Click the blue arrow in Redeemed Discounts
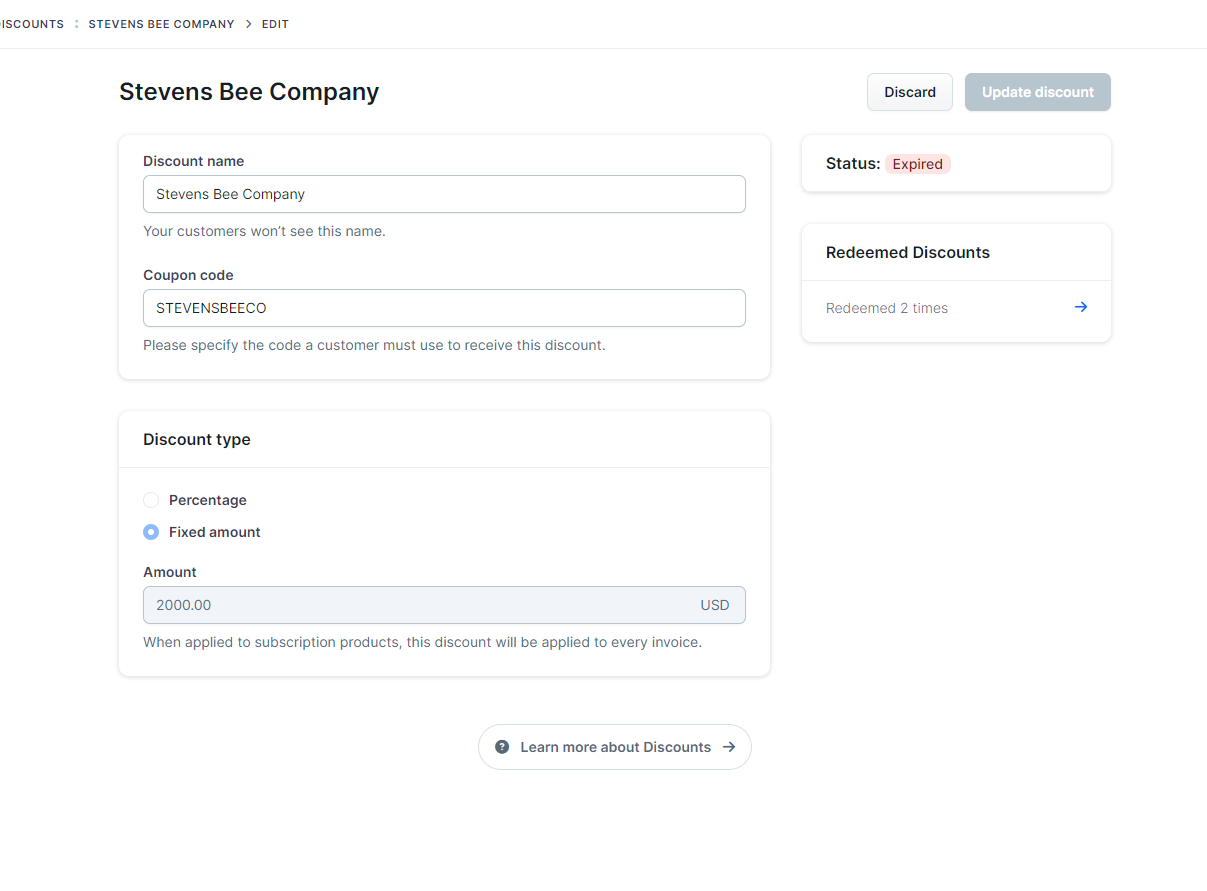Image resolution: width=1207 pixels, height=891 pixels. pyautogui.click(x=1080, y=308)
